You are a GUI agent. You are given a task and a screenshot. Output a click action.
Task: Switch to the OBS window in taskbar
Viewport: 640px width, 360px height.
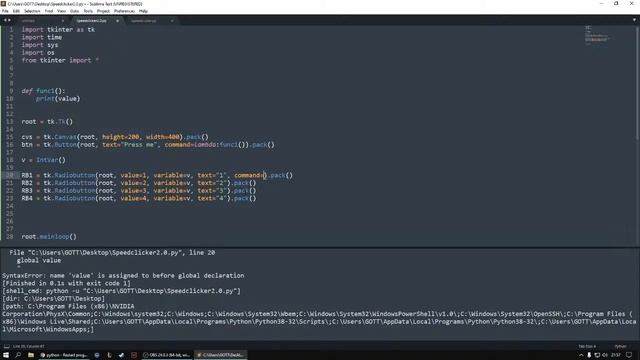point(167,355)
